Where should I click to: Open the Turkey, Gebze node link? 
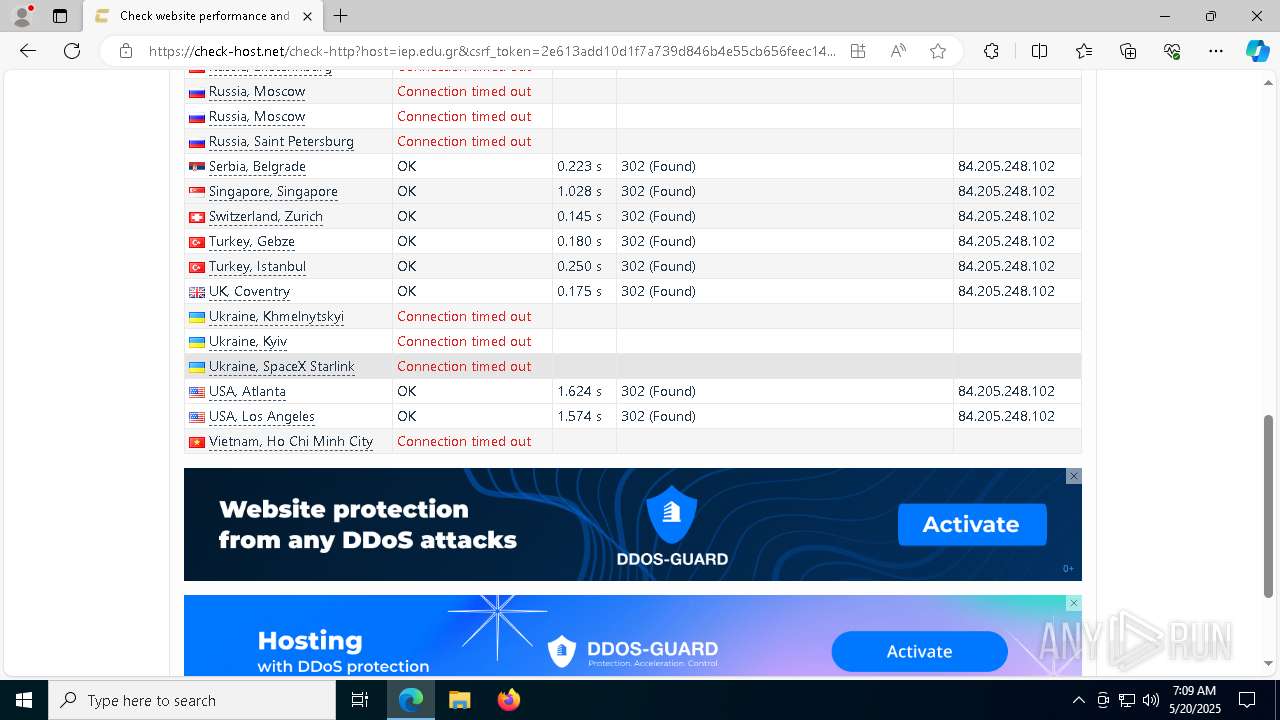[251, 241]
